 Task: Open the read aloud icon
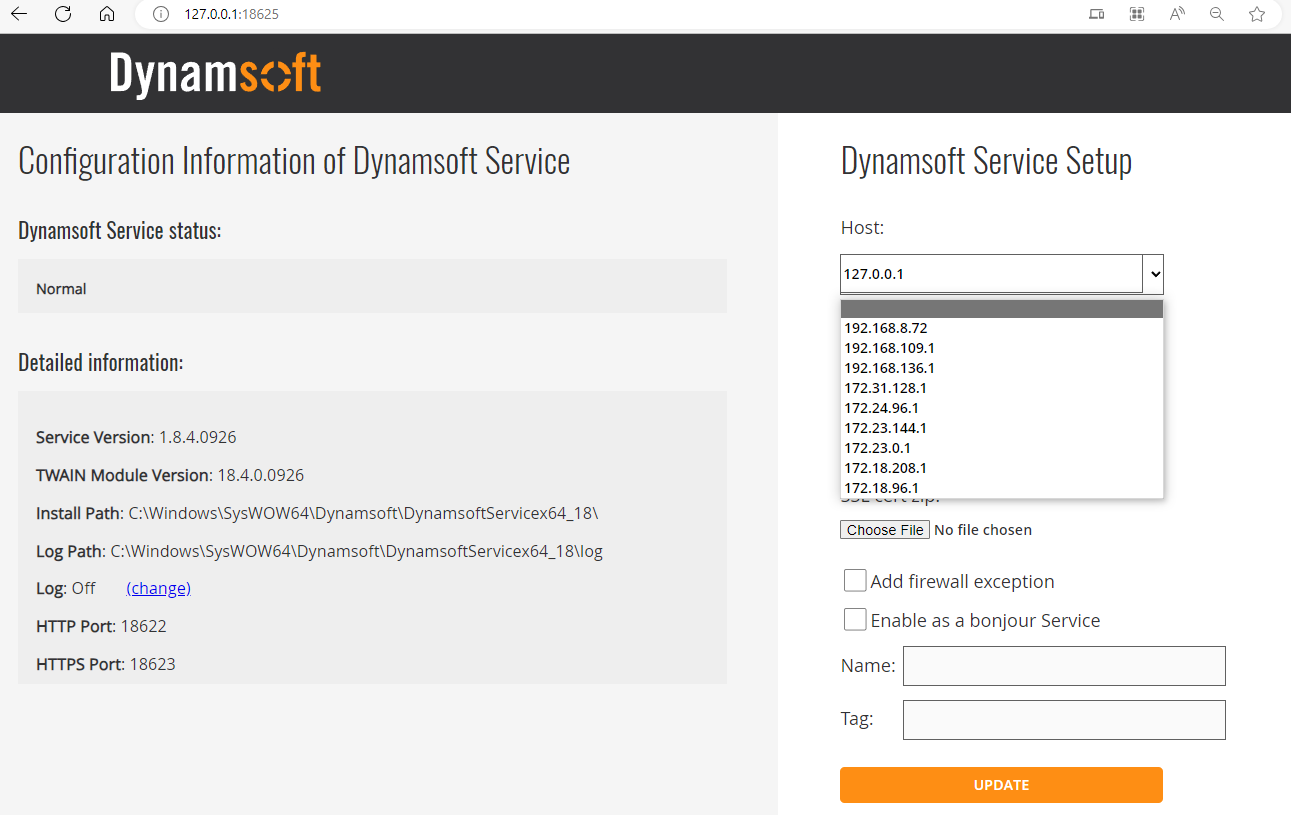click(1177, 14)
